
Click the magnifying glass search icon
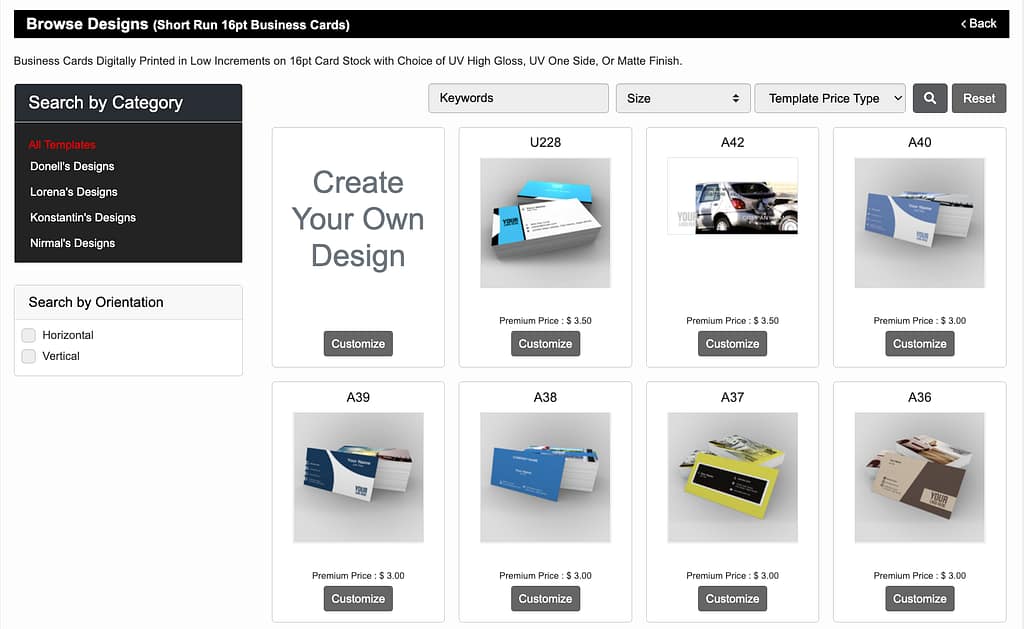pos(929,98)
